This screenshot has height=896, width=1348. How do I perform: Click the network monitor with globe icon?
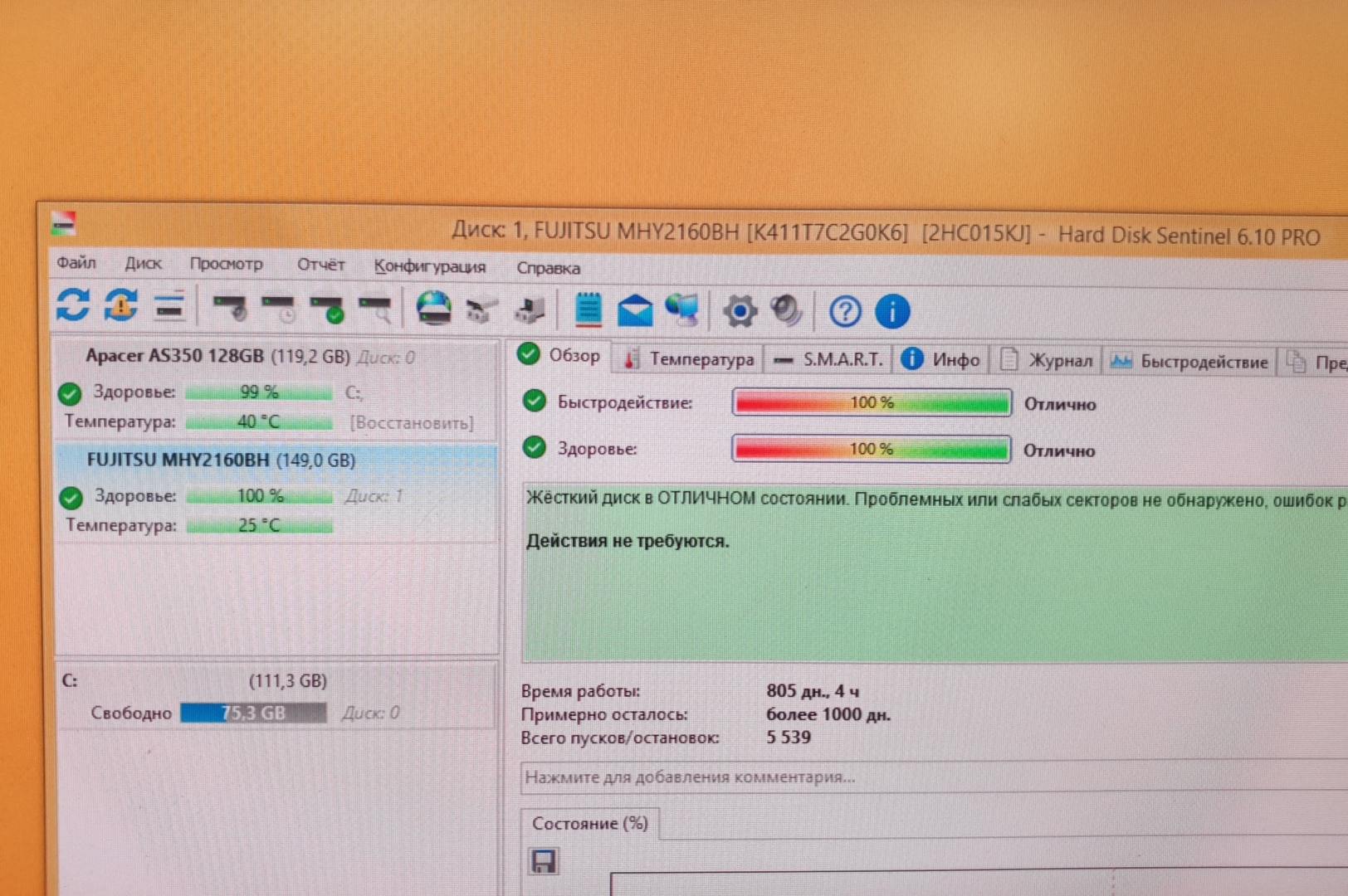pos(682,310)
